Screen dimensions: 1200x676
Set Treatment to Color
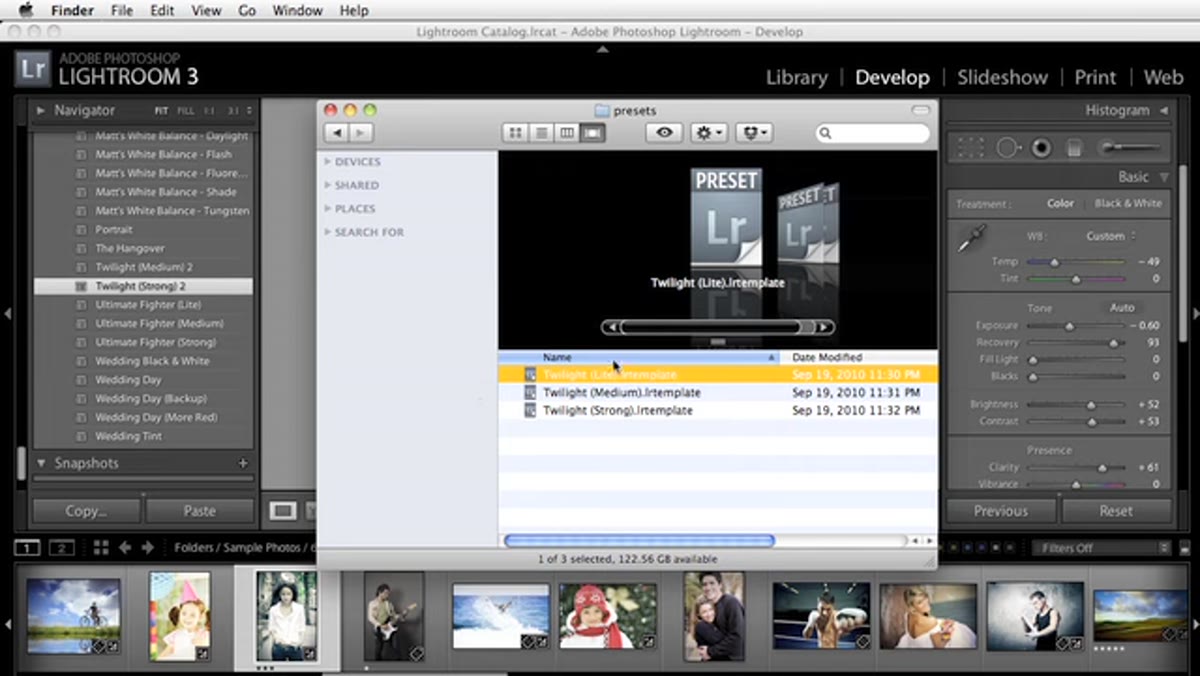pos(1060,203)
